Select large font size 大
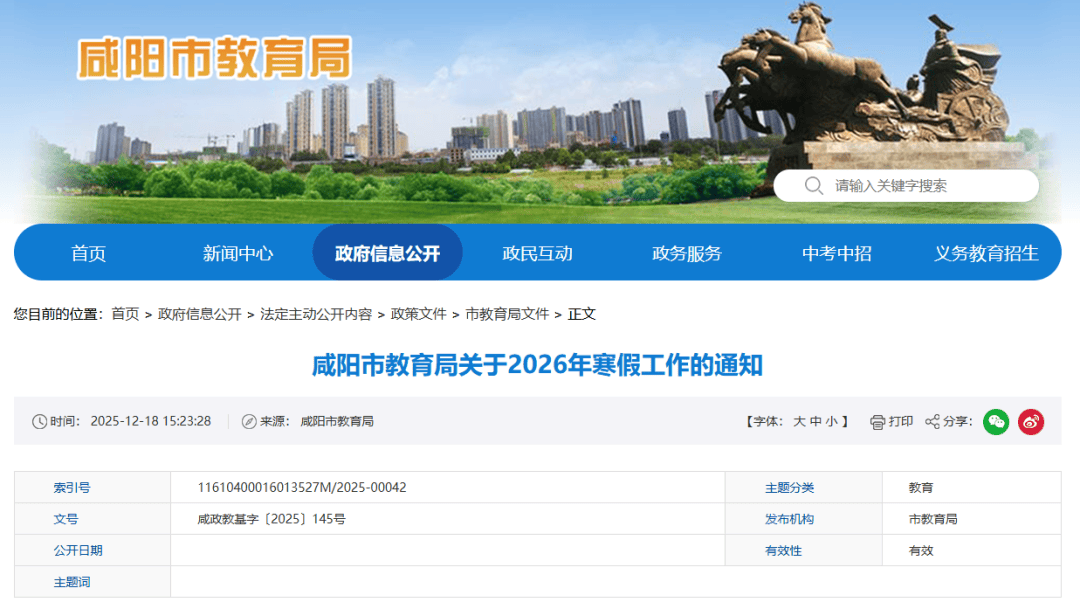 tap(798, 421)
